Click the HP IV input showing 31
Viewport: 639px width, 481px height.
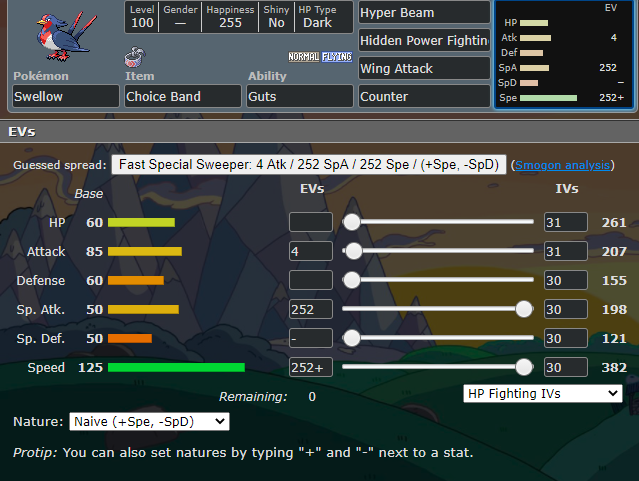click(x=566, y=222)
